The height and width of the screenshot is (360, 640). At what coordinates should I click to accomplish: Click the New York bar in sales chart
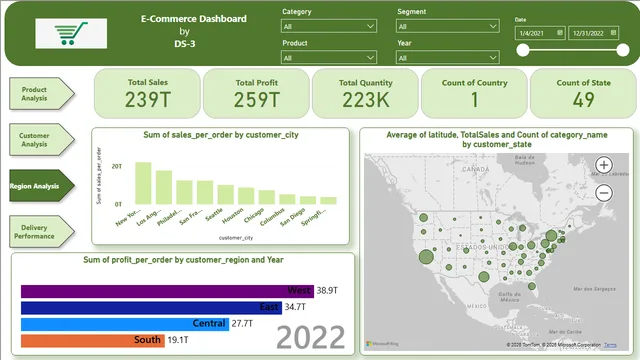[143, 183]
